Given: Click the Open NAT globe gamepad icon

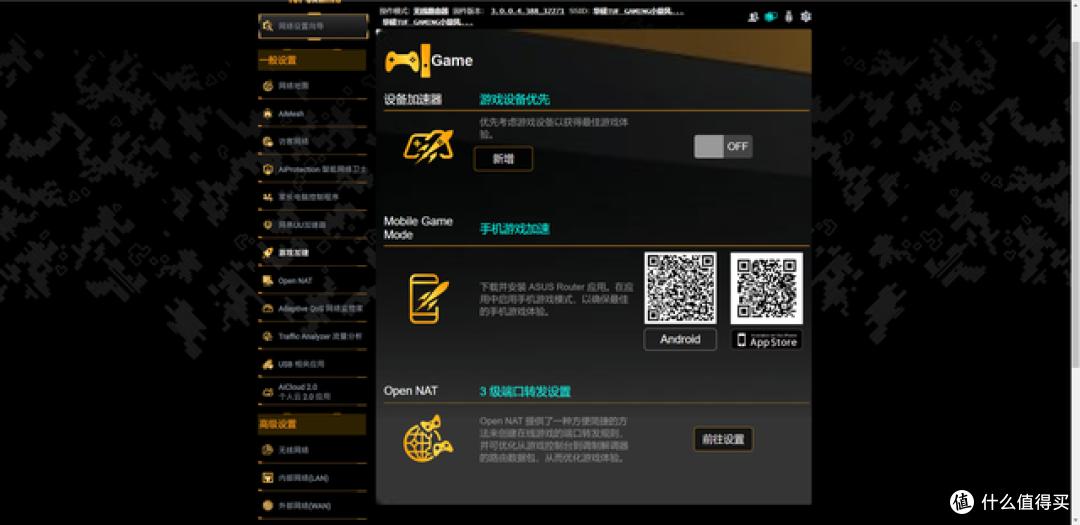Looking at the screenshot, I should pos(428,438).
